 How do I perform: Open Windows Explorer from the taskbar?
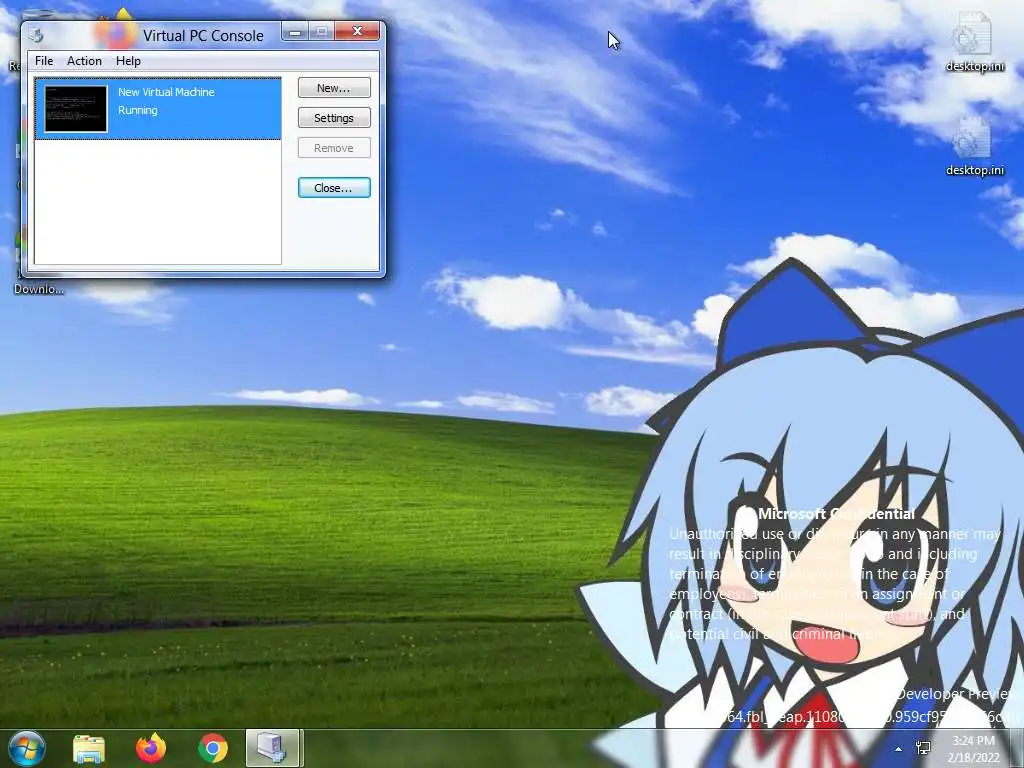(89, 748)
